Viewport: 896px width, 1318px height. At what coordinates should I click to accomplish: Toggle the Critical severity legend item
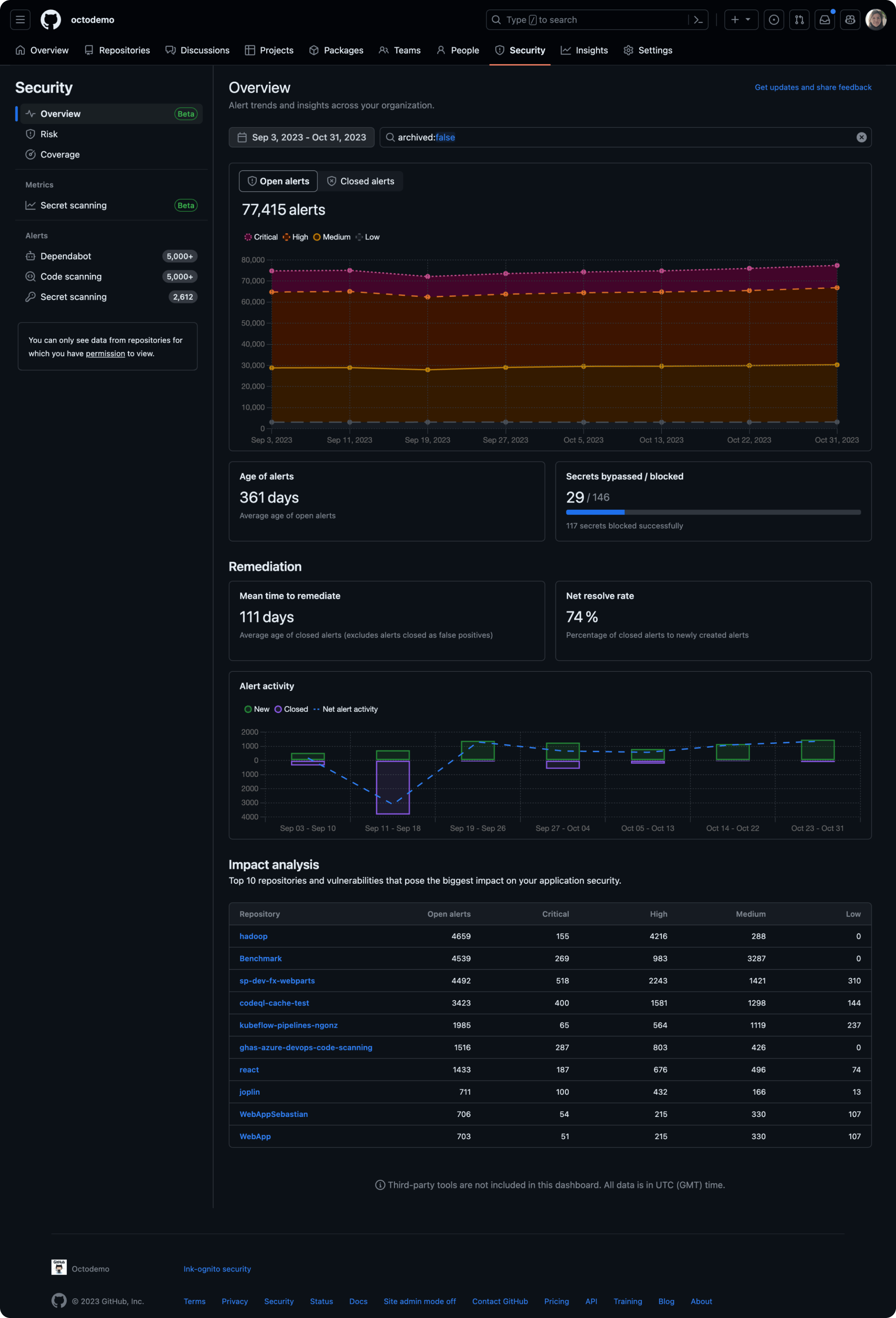click(x=261, y=237)
